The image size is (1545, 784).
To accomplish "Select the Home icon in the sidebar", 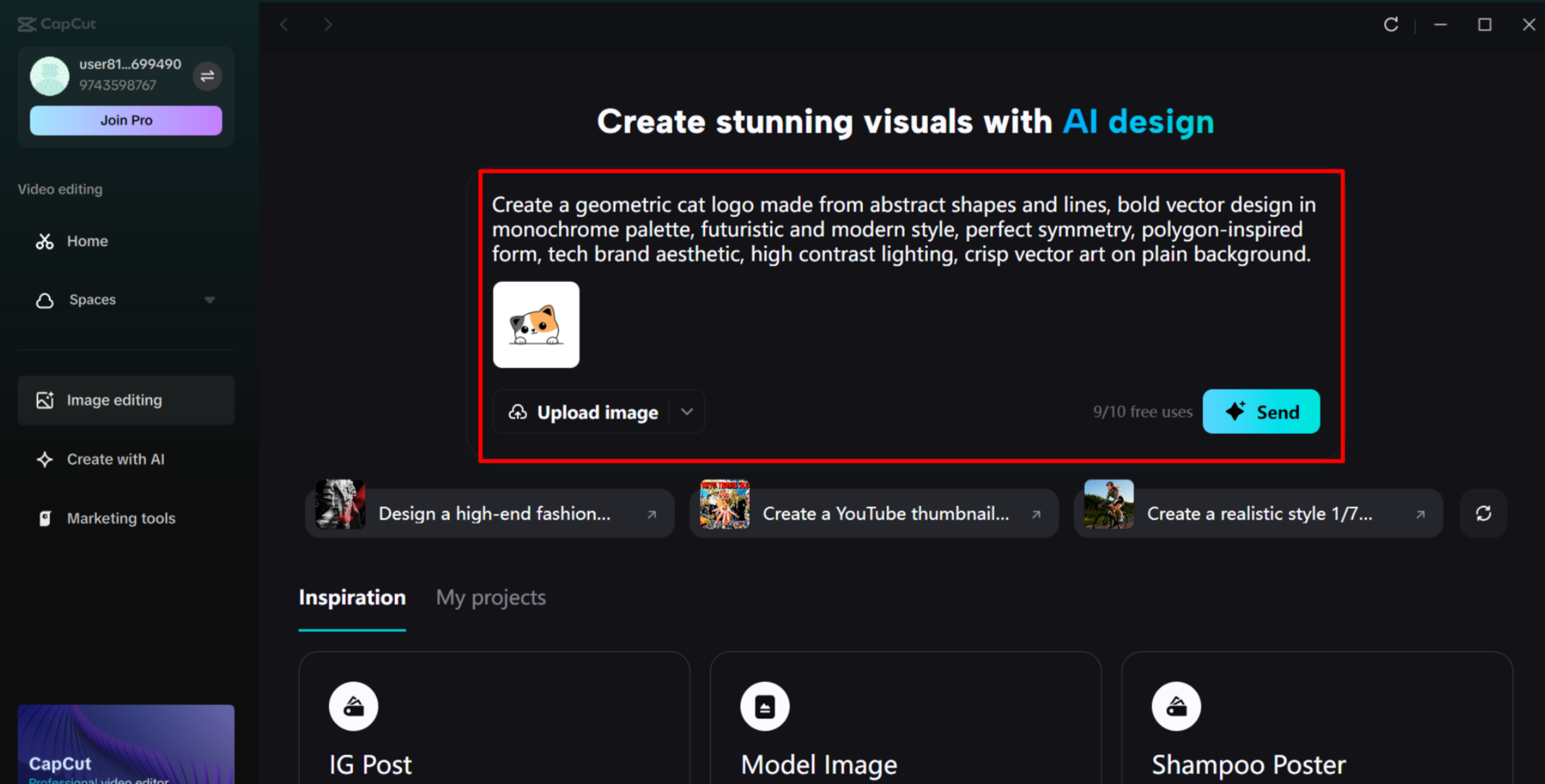I will click(44, 241).
